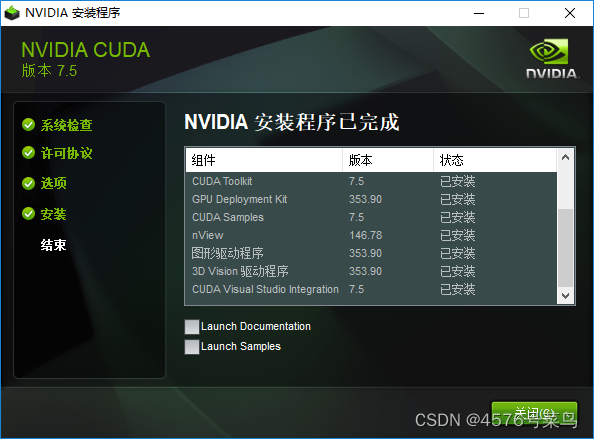The width and height of the screenshot is (594, 439).
Task: Click the 组件 column header
Action: point(264,160)
